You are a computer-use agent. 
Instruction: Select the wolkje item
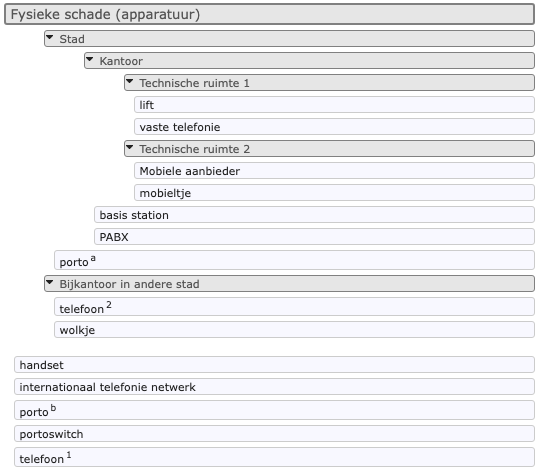coord(294,330)
